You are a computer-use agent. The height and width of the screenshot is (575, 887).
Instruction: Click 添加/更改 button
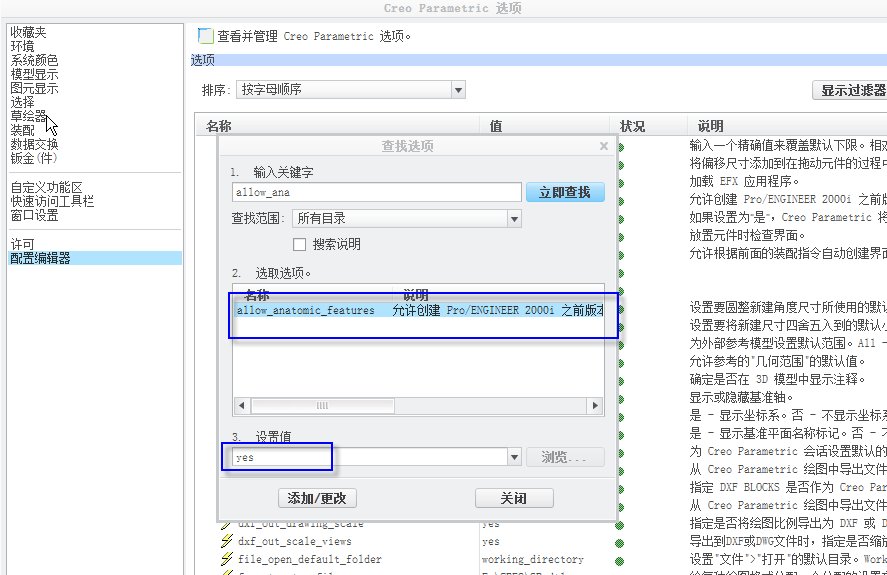tap(317, 498)
